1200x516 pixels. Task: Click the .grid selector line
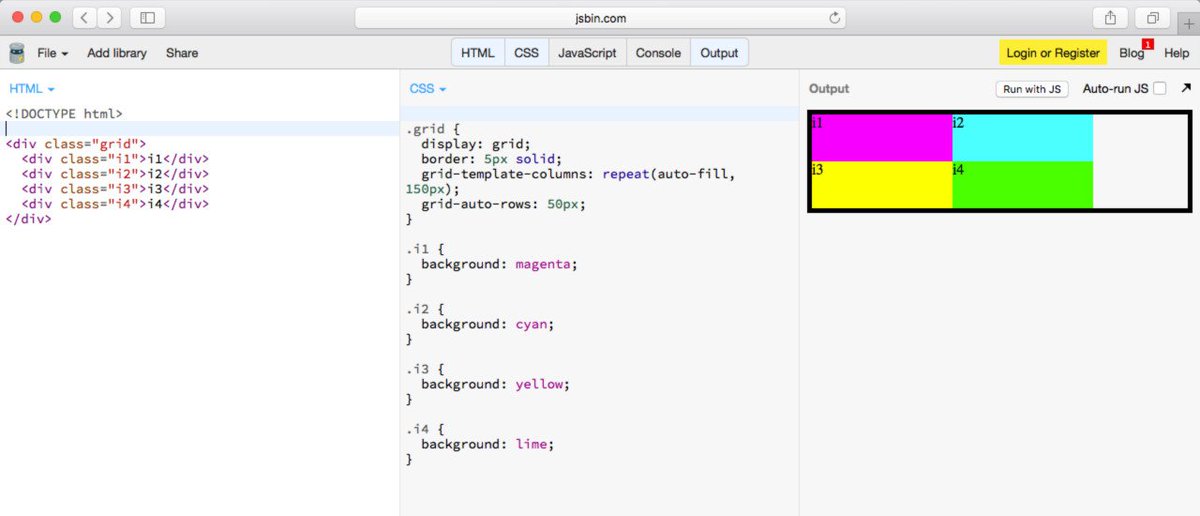432,129
